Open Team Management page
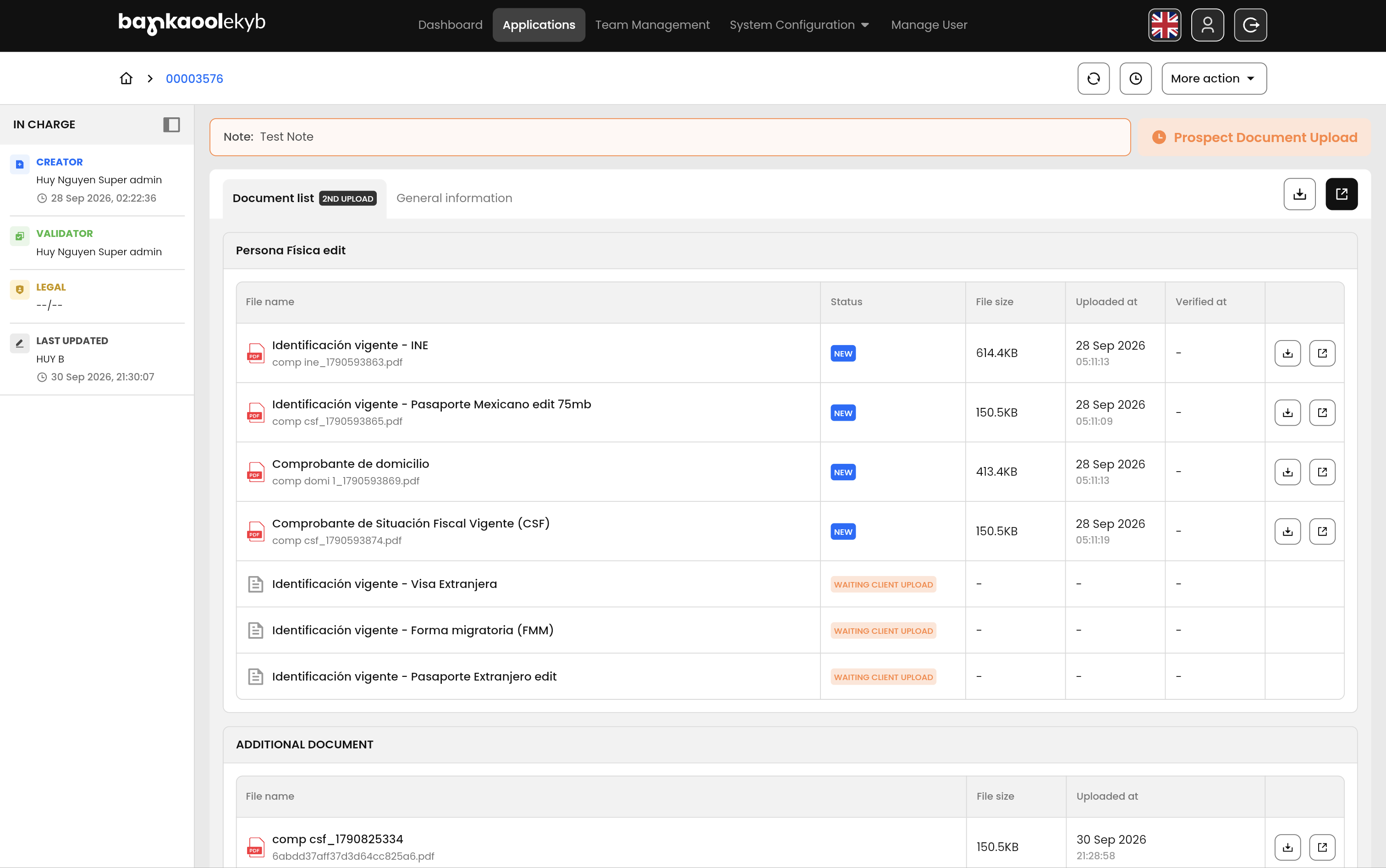The height and width of the screenshot is (868, 1386). (652, 25)
